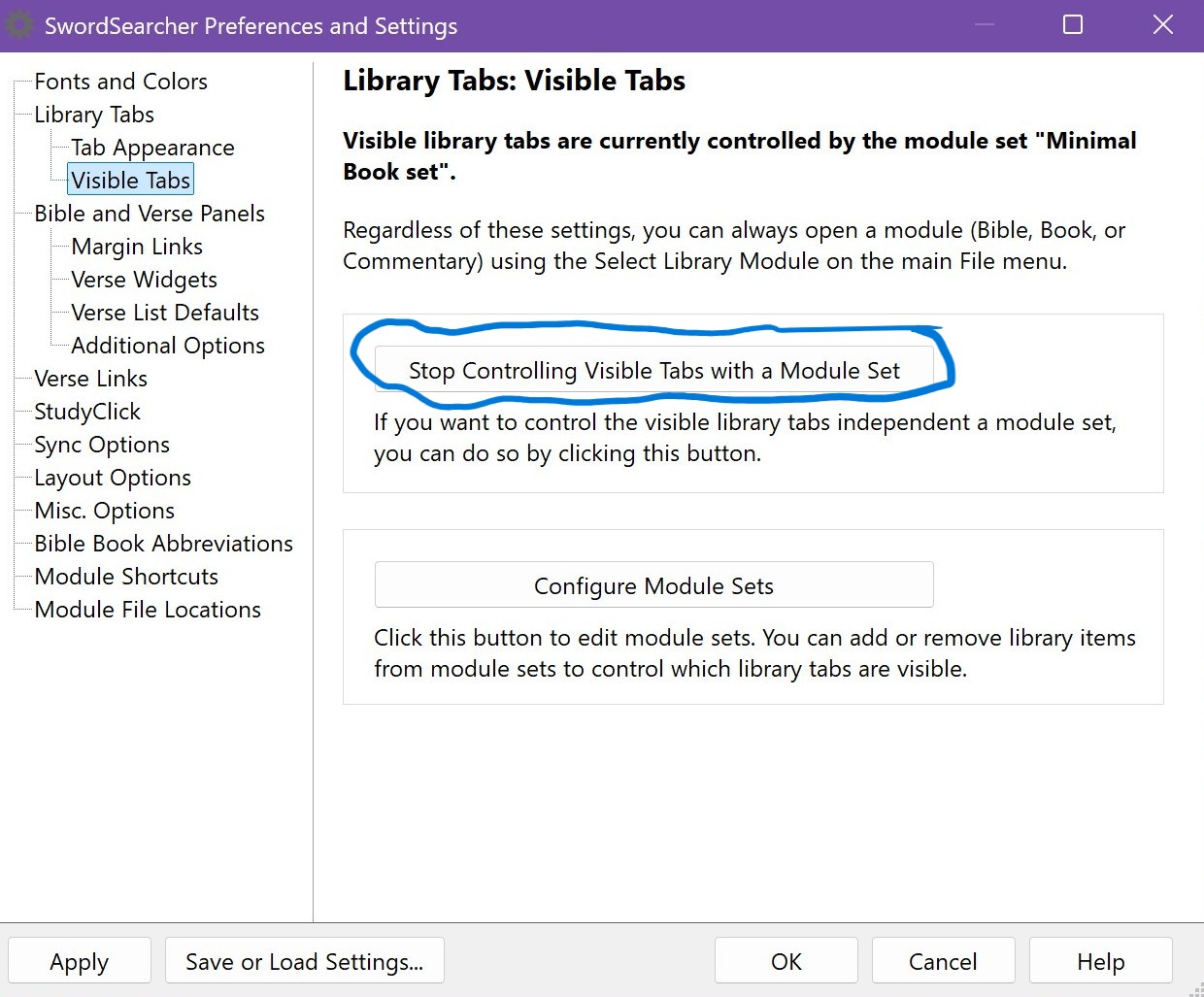
Task: Open Tab Appearance settings
Action: tap(152, 148)
